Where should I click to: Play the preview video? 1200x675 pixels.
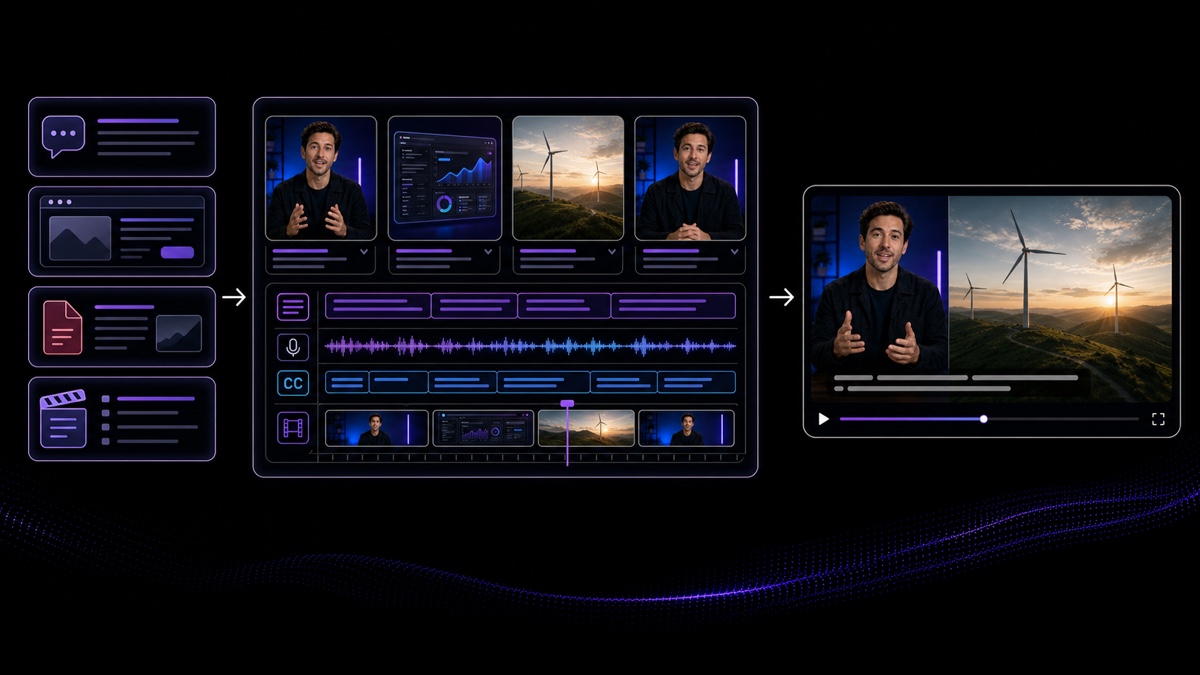(823, 419)
